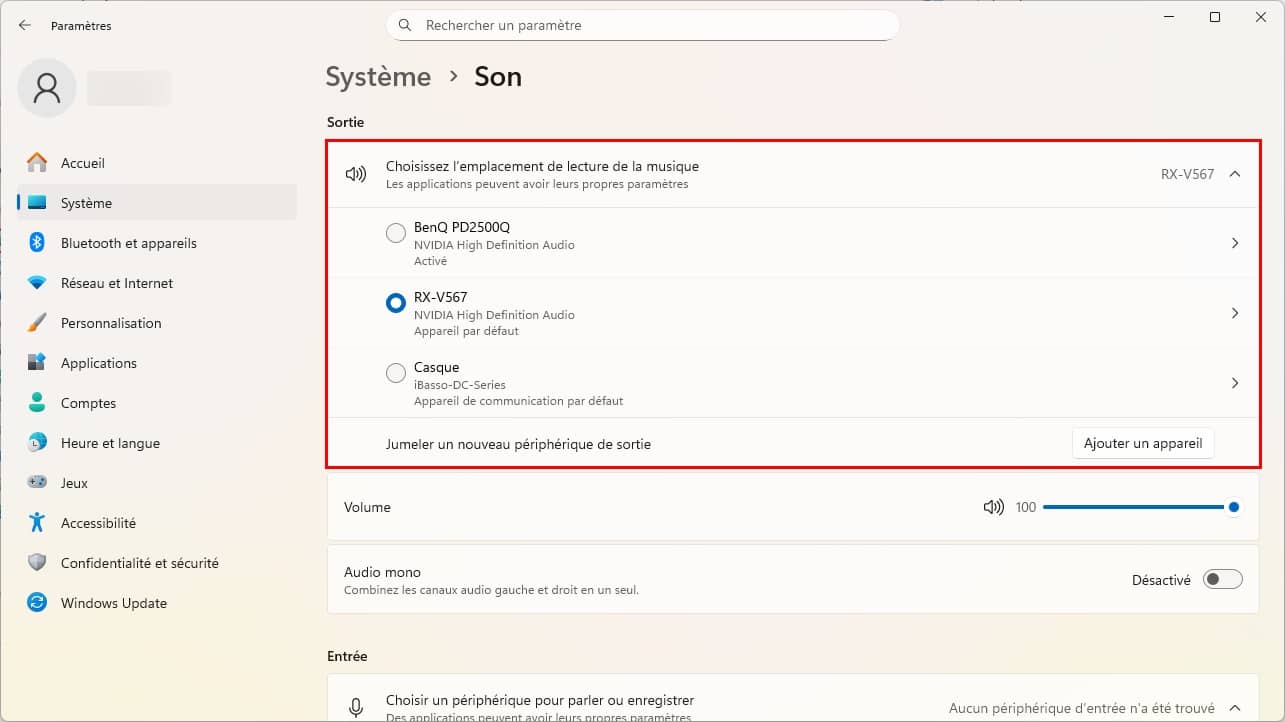Screen dimensions: 1285x722
Task: Click the volume slider handle
Action: (1234, 507)
